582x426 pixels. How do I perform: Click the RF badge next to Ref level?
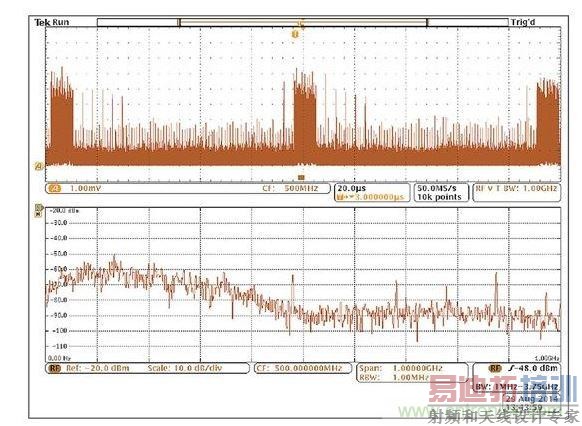pyautogui.click(x=55, y=368)
